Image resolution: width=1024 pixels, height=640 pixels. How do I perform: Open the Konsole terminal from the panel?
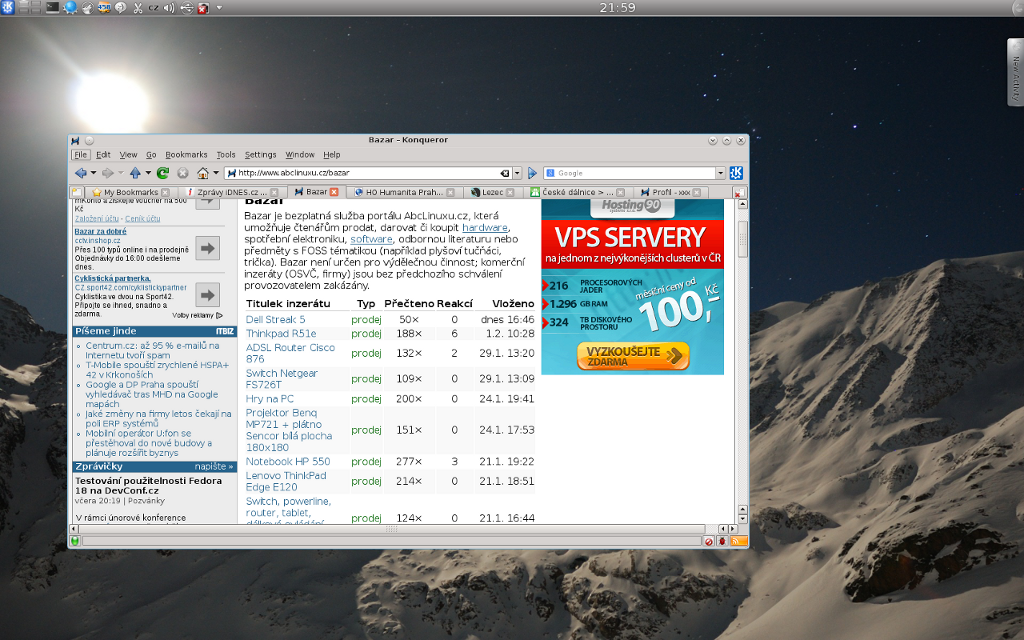[52, 7]
